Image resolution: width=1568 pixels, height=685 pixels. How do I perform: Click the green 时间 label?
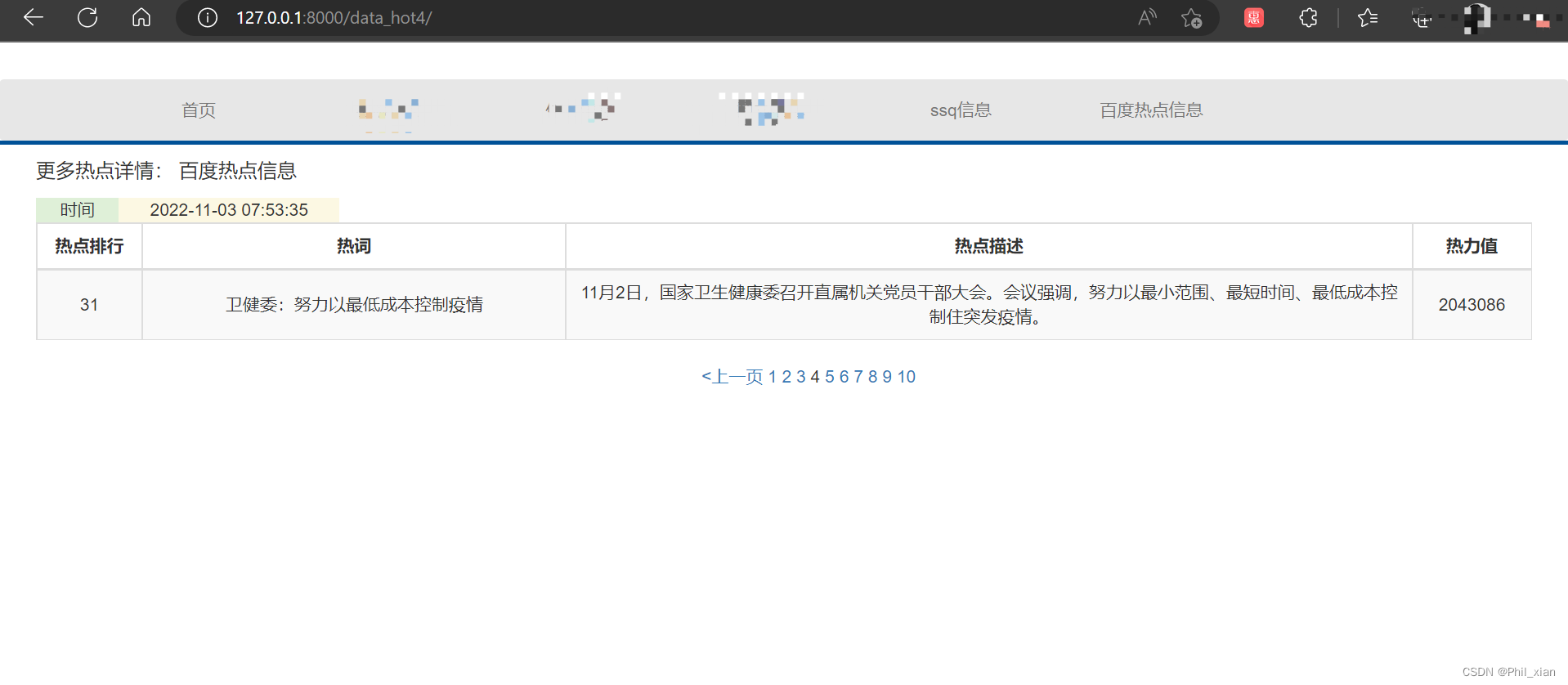pos(78,210)
